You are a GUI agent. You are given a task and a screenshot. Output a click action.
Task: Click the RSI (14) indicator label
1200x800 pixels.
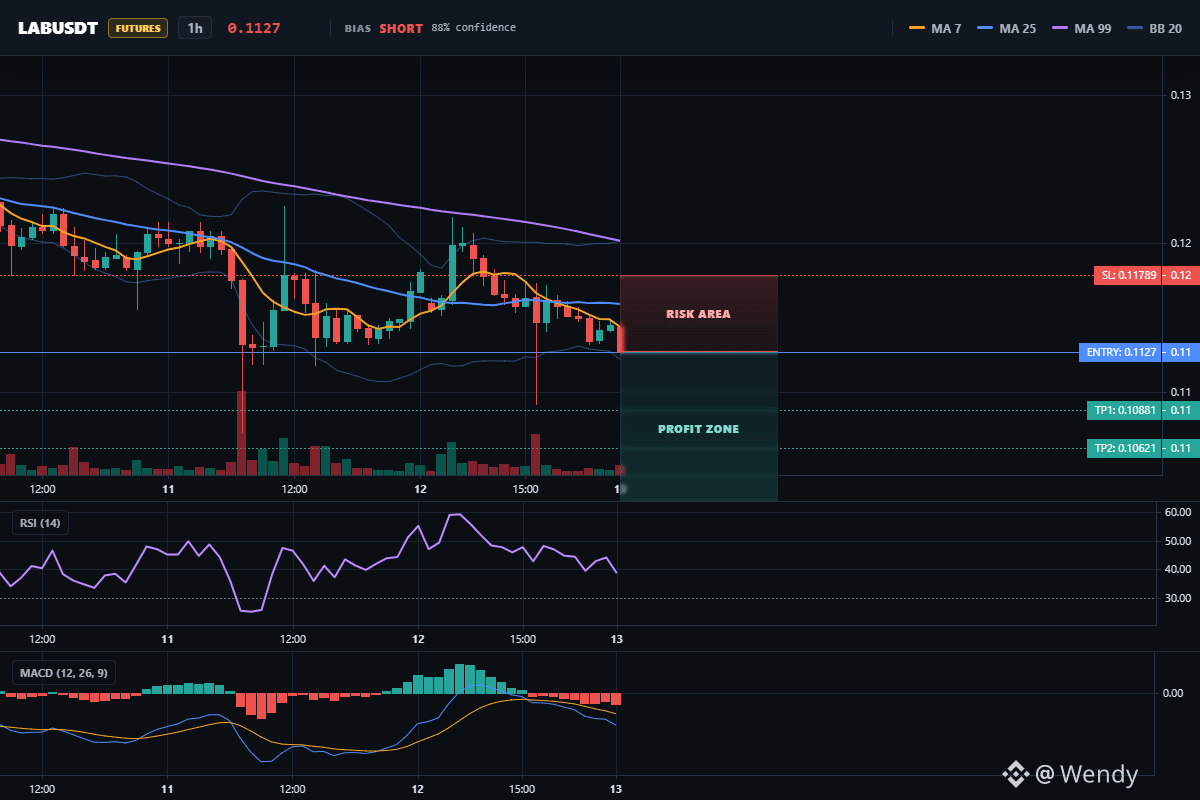[x=40, y=523]
